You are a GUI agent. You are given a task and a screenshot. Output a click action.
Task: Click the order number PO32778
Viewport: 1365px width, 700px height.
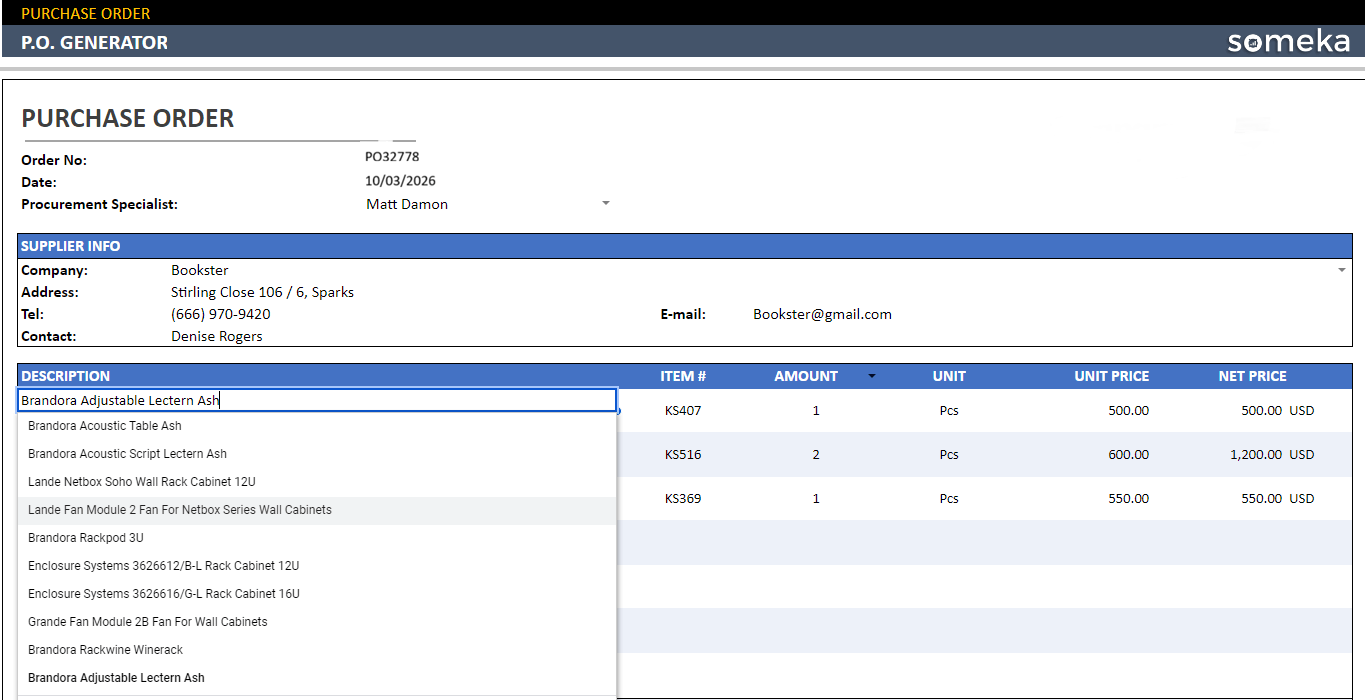[x=392, y=157]
